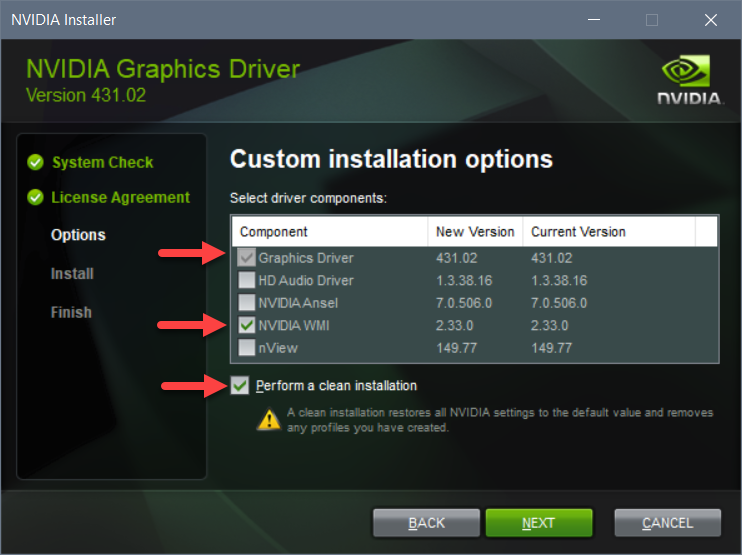Close the NVIDIA Installer window
This screenshot has height=555, width=742.
pyautogui.click(x=711, y=20)
